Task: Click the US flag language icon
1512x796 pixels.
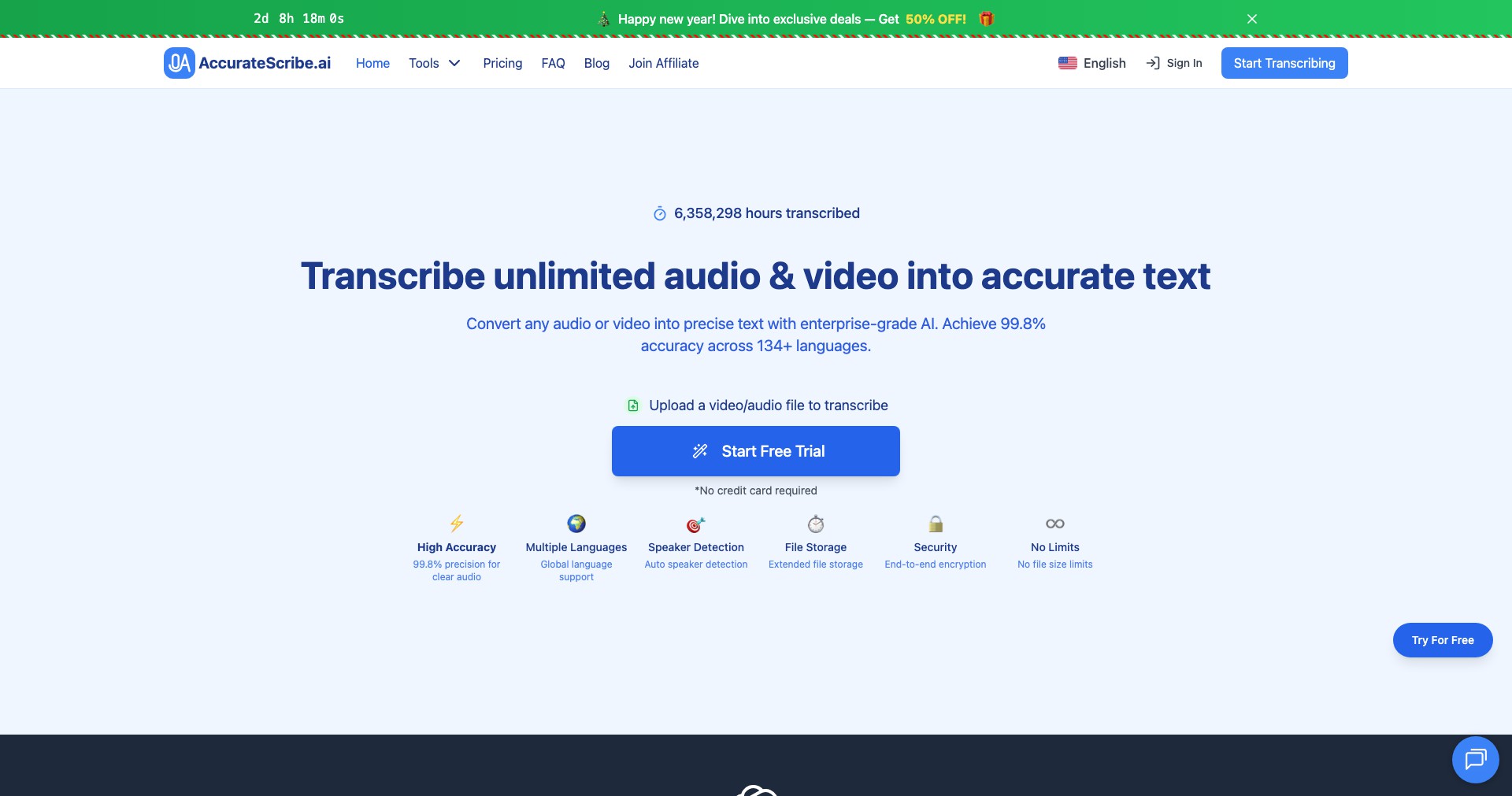Action: [x=1068, y=63]
